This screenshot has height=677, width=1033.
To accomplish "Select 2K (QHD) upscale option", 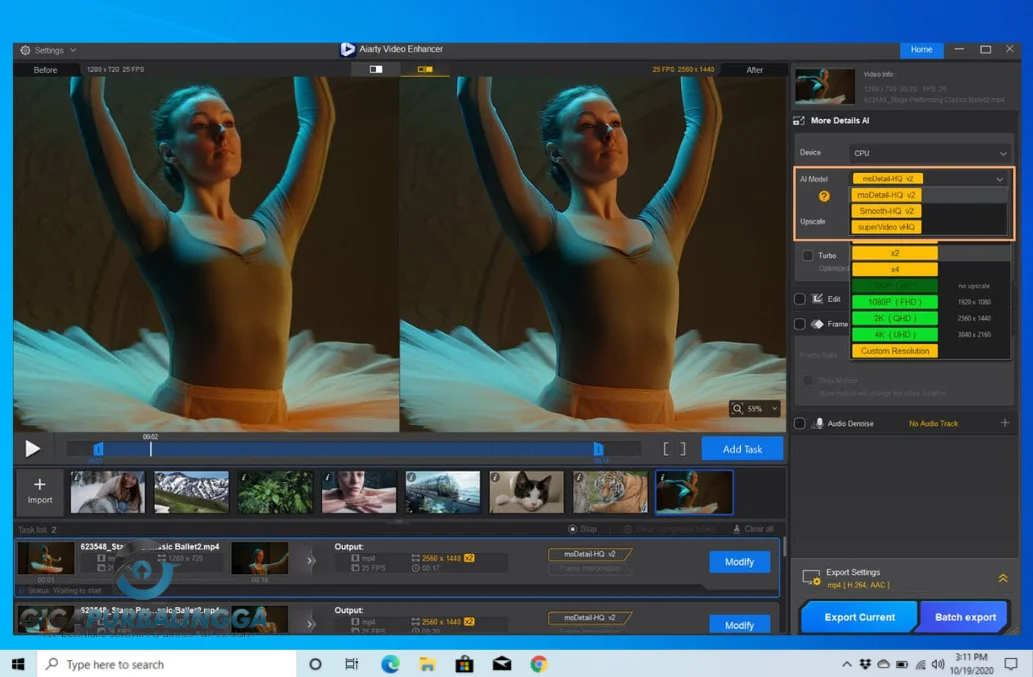I will tap(895, 318).
